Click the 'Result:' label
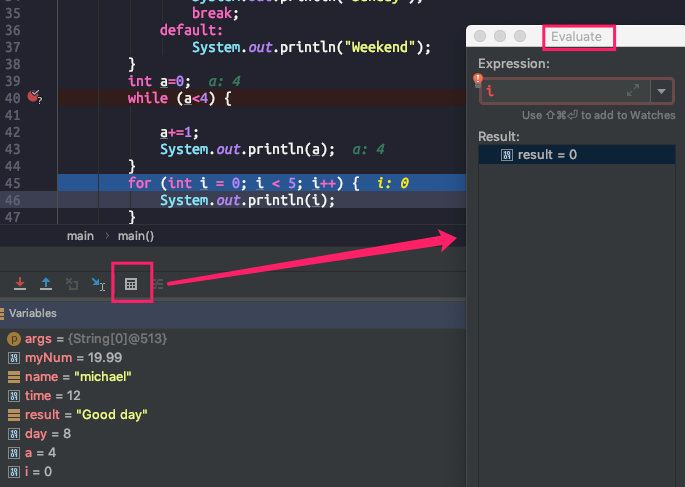This screenshot has height=487, width=685. (x=499, y=137)
